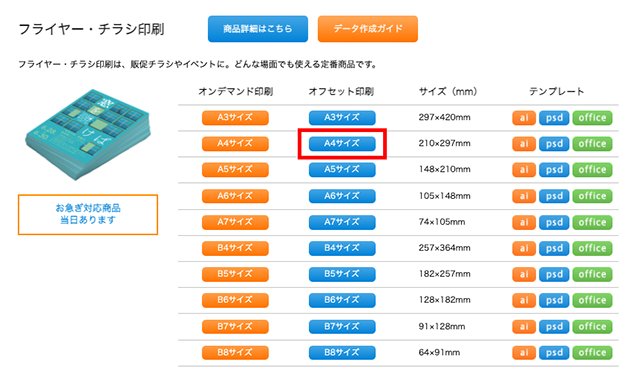640x385 pixels.
Task: Download the psd template for B6
Action: [554, 300]
